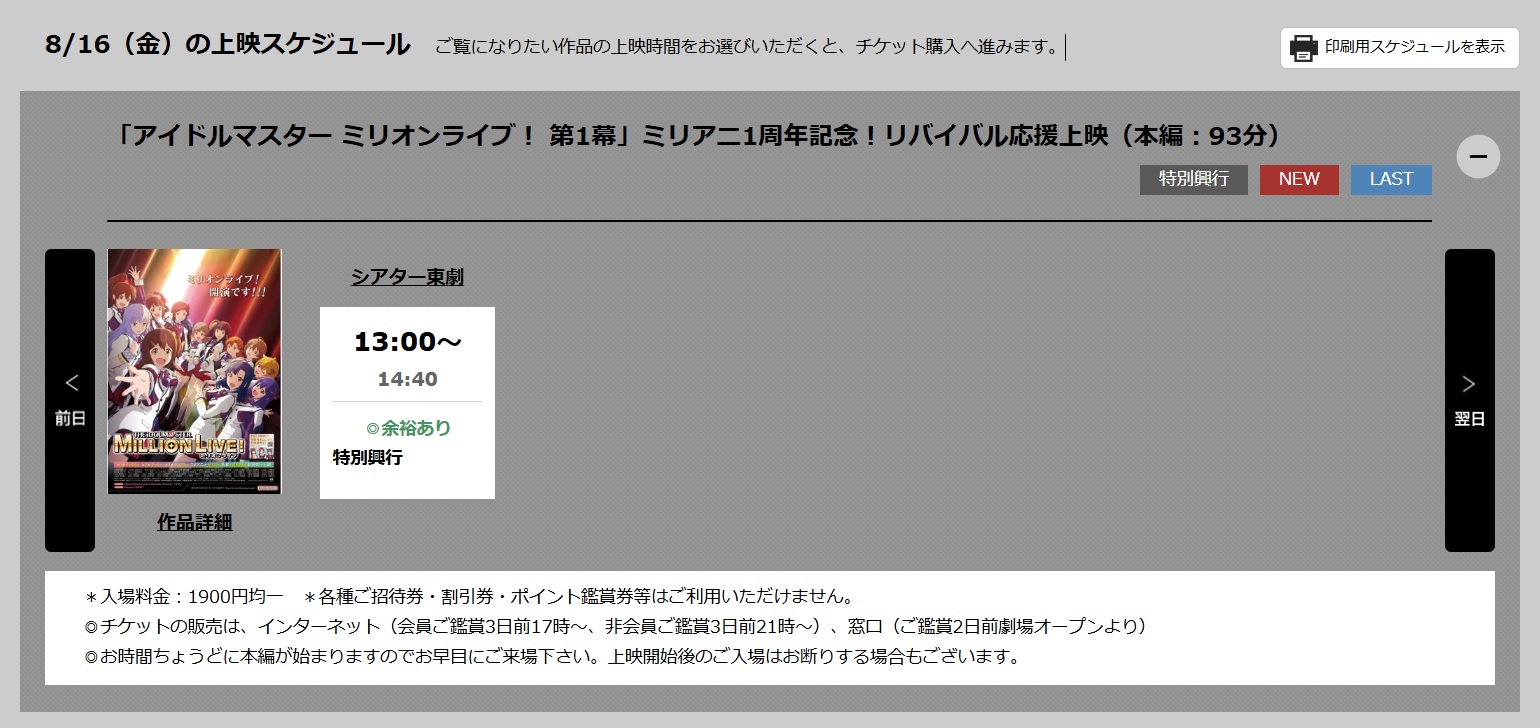The image size is (1540, 728).
Task: Click the ◎余裕あり availability text
Action: (408, 428)
